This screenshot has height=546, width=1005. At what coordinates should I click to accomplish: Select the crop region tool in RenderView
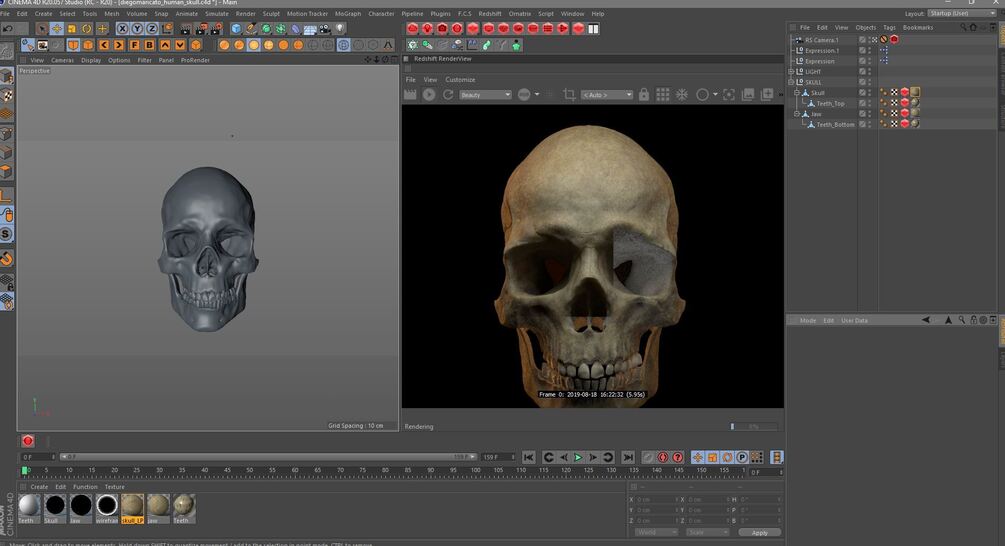pyautogui.click(x=569, y=94)
